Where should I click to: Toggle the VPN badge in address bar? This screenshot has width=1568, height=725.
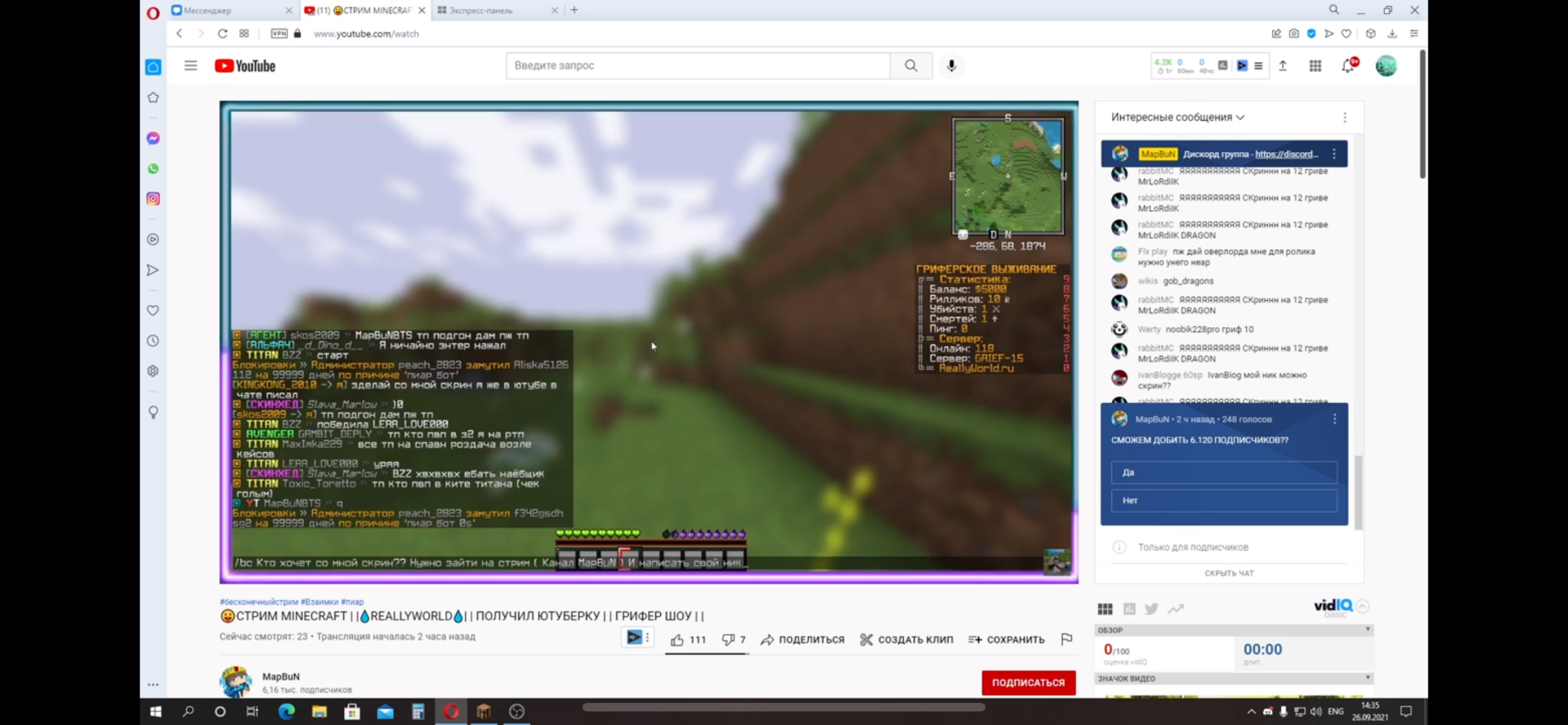(x=279, y=34)
